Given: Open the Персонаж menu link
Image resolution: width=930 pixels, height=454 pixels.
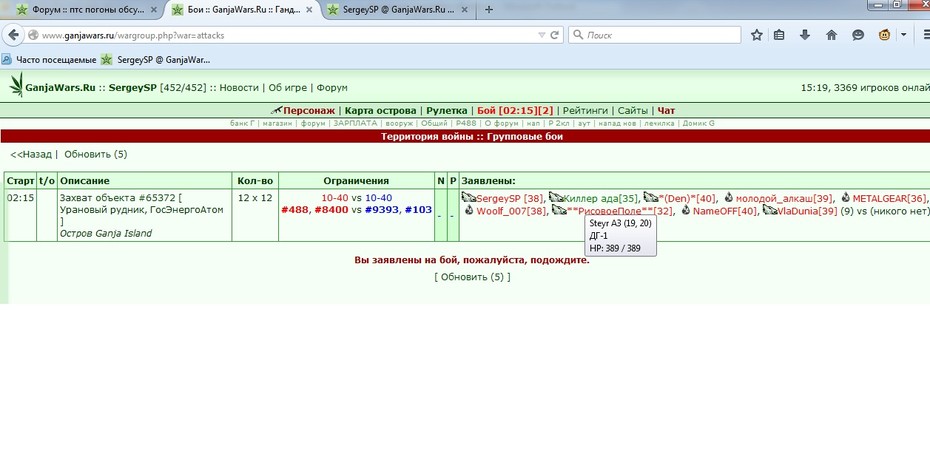Looking at the screenshot, I should click(309, 110).
